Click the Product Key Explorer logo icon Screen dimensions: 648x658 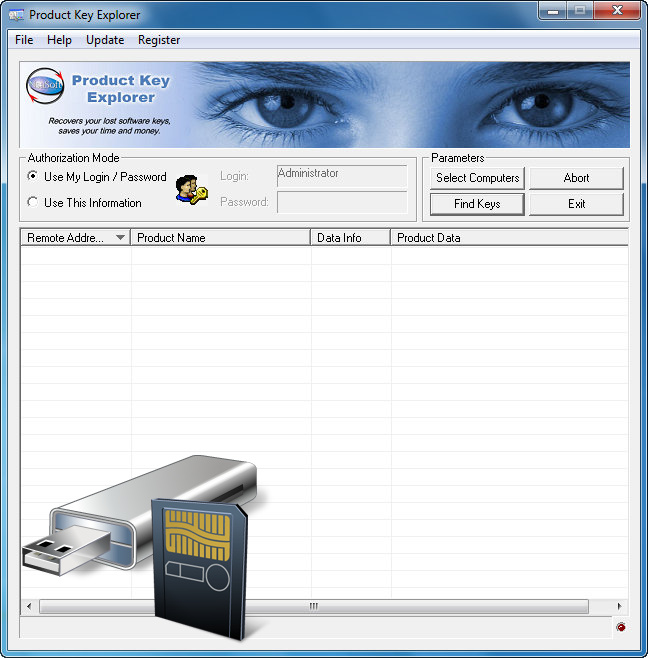tap(44, 88)
